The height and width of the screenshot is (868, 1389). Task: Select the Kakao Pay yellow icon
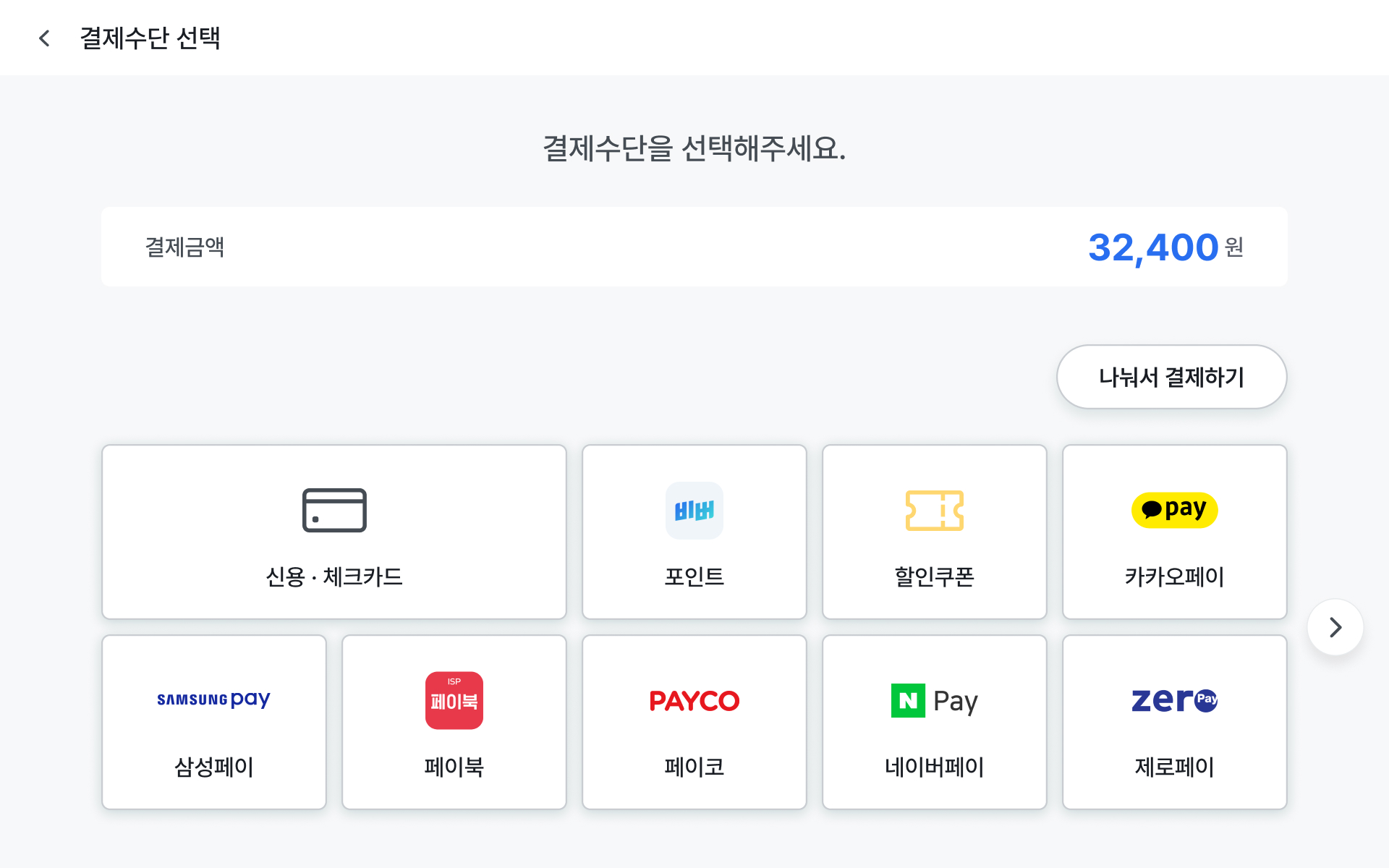tap(1174, 509)
